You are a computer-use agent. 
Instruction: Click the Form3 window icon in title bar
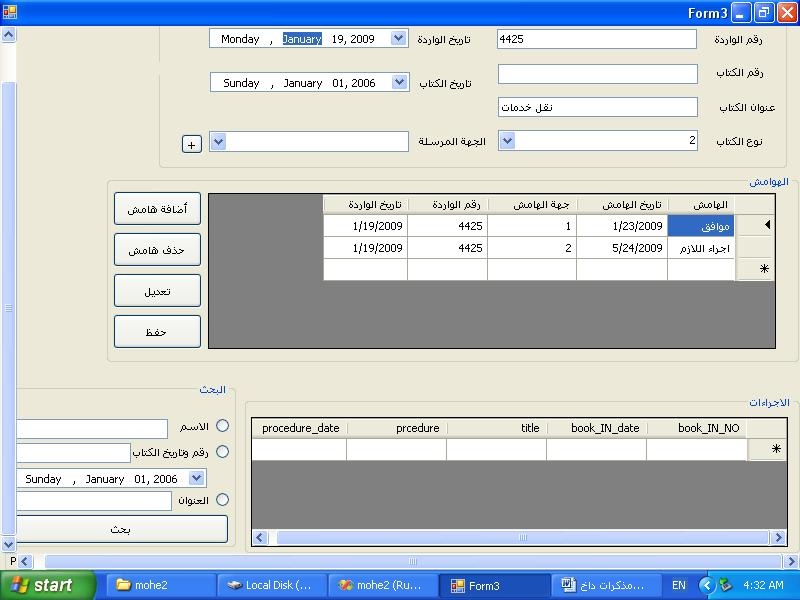pyautogui.click(x=10, y=11)
